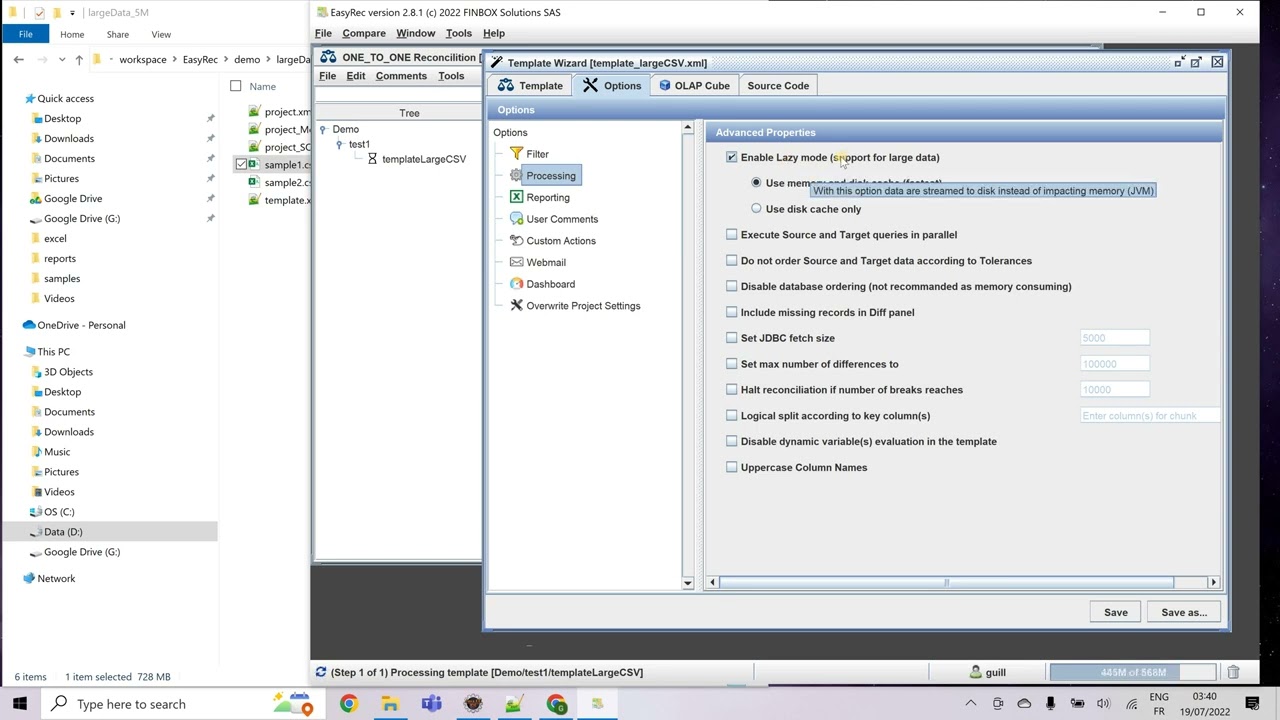Switch to the Source Code tab
The image size is (1280, 720).
pos(778,86)
